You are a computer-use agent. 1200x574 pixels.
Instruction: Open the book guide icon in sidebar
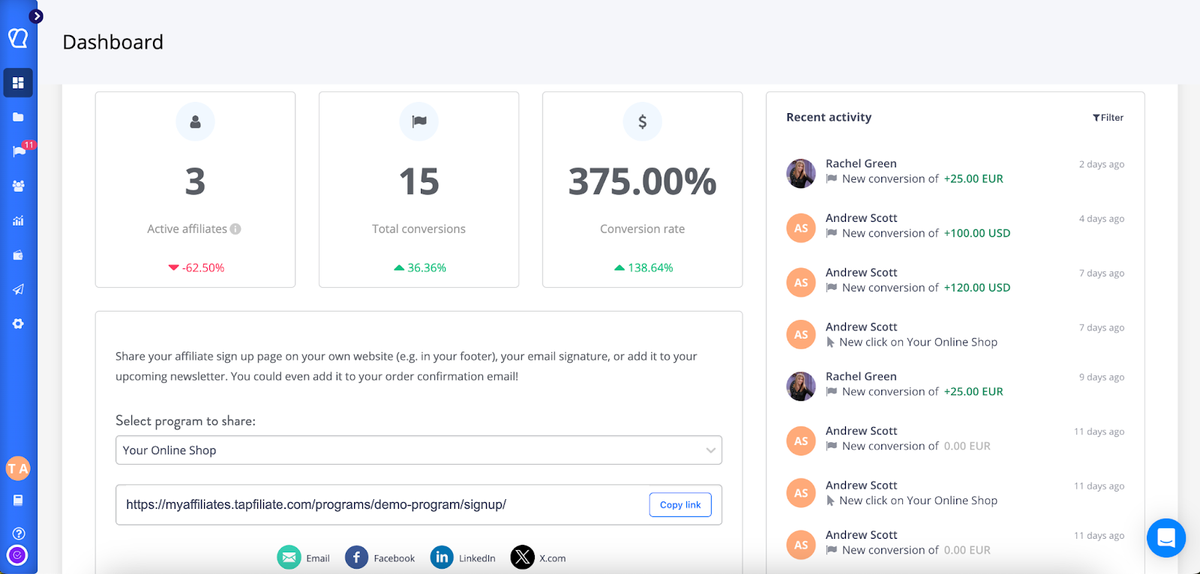point(18,500)
